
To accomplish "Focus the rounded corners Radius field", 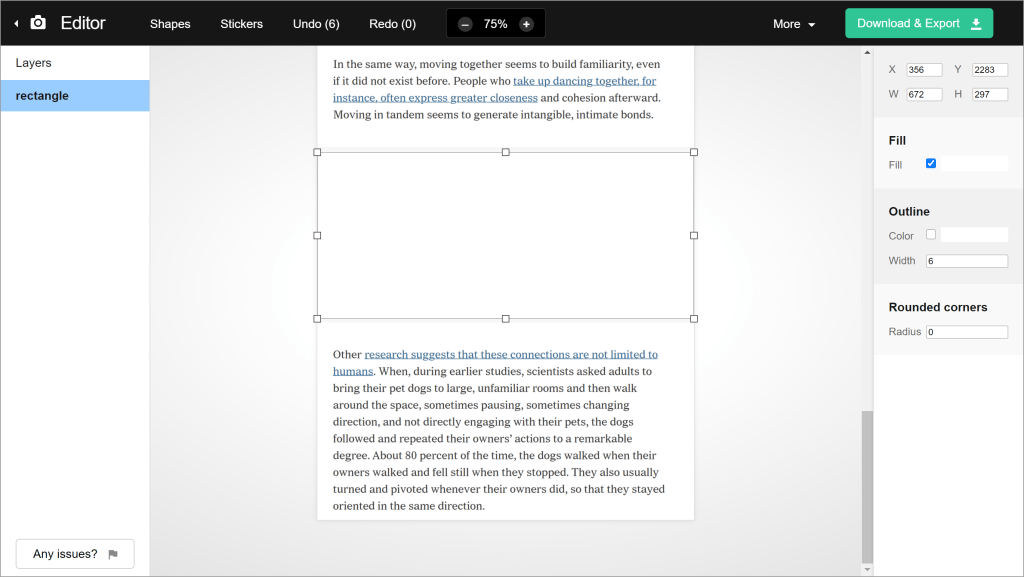I will pos(966,332).
